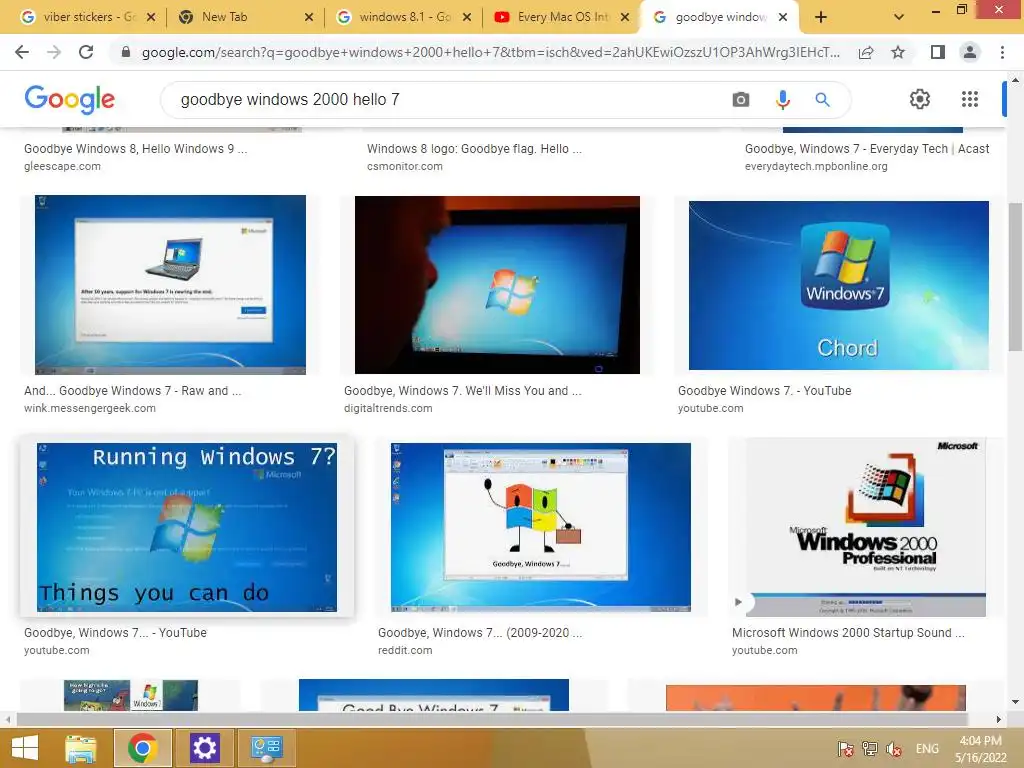Open File Explorer from the taskbar

point(80,748)
